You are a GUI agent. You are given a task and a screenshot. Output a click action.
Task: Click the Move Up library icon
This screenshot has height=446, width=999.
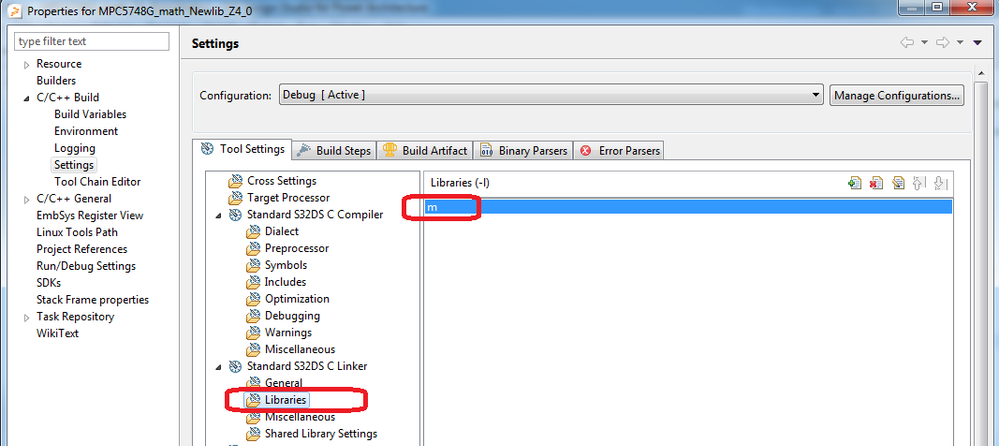tap(918, 183)
